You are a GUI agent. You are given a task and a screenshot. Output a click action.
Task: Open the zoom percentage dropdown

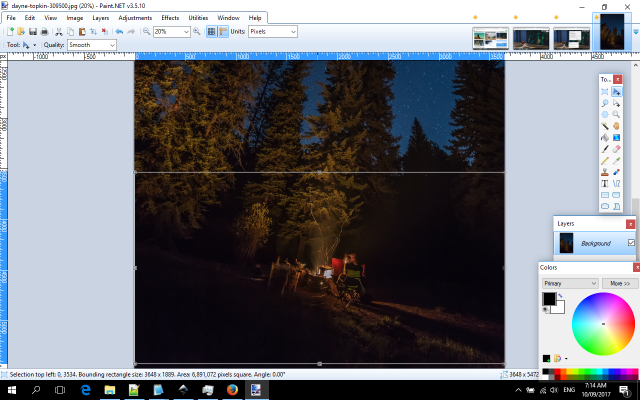186,31
